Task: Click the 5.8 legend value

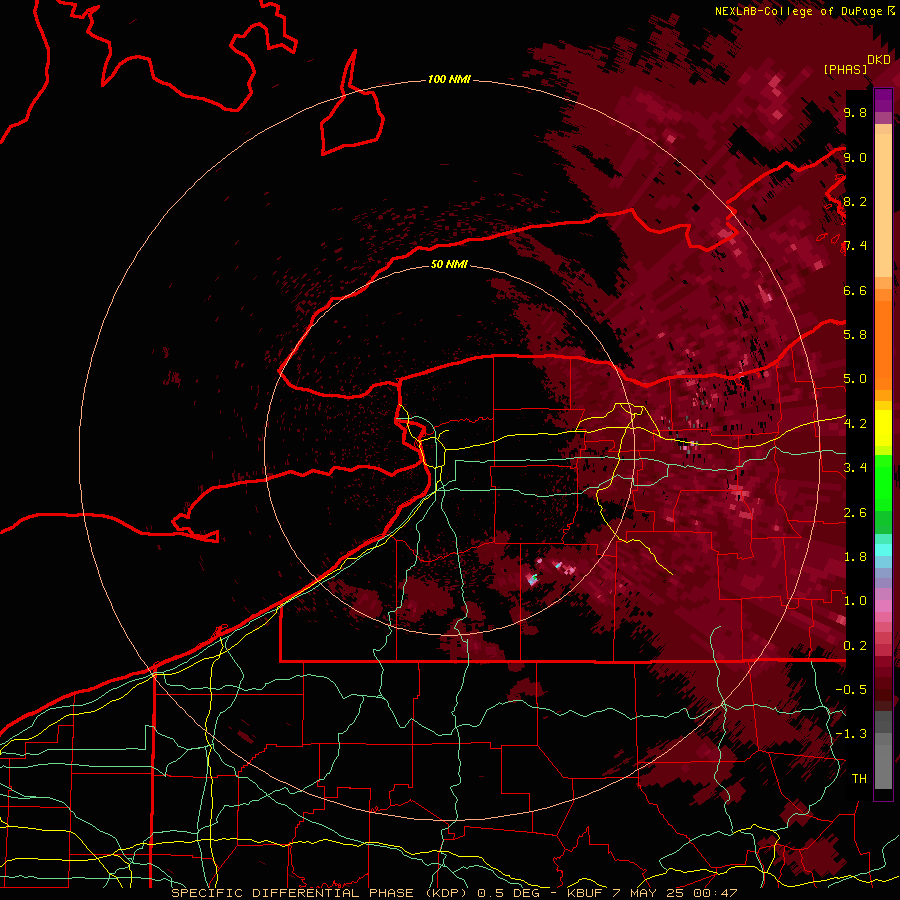Action: tap(855, 335)
